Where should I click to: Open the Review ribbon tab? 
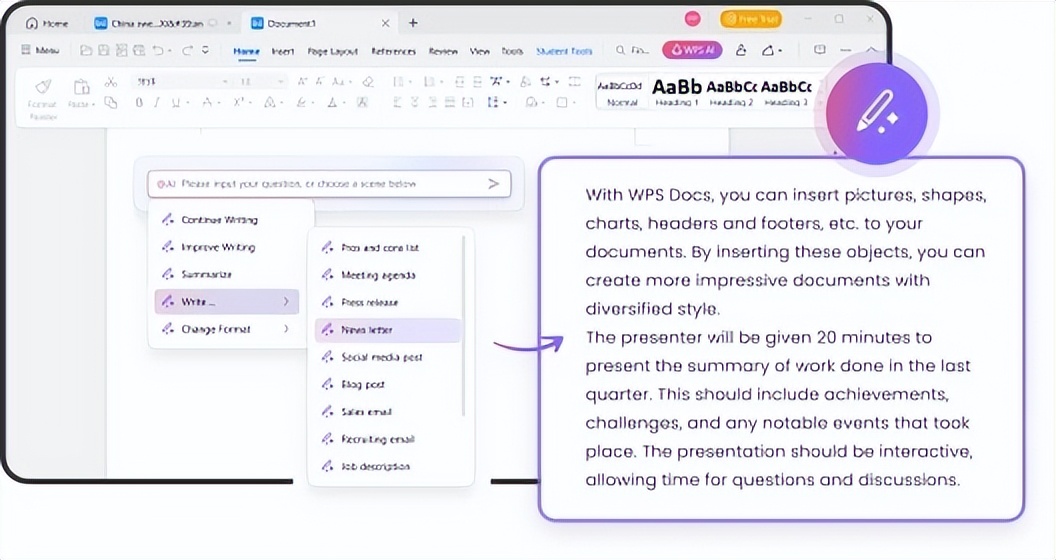442,51
